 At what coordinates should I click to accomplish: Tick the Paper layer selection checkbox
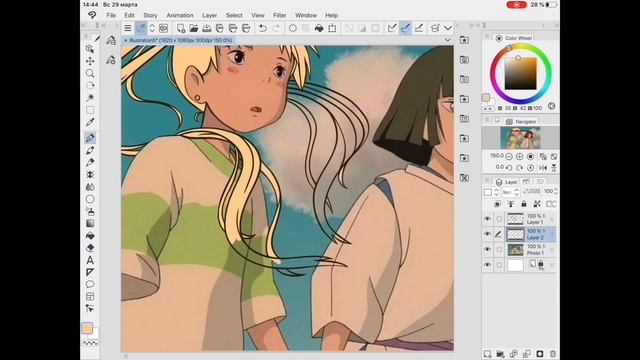coord(499,265)
